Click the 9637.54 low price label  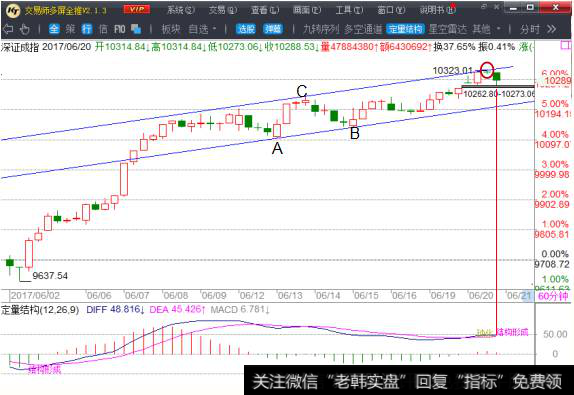(50, 276)
